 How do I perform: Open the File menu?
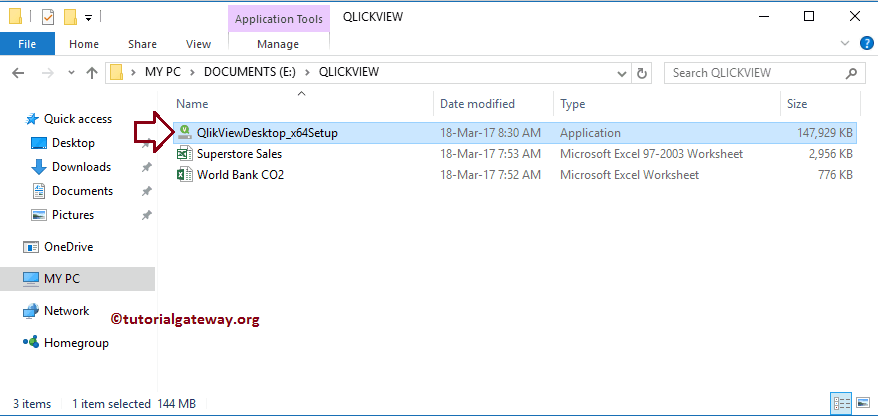point(27,44)
